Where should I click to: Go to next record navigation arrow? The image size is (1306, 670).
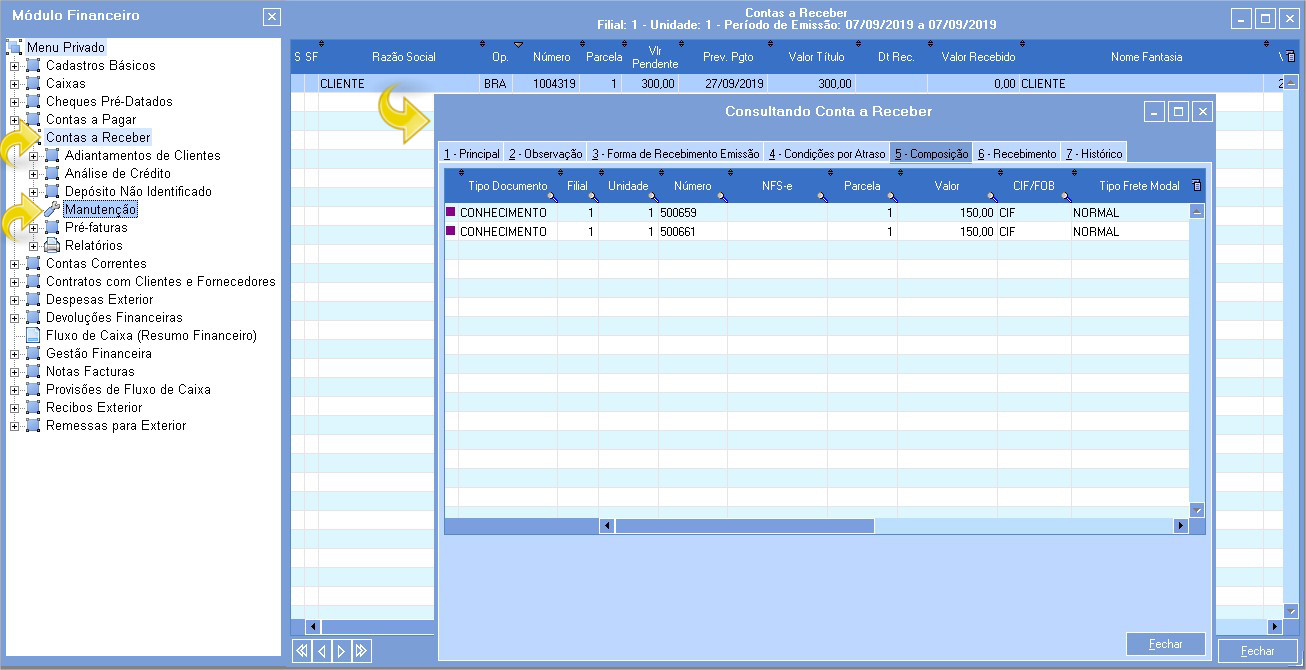pos(341,651)
